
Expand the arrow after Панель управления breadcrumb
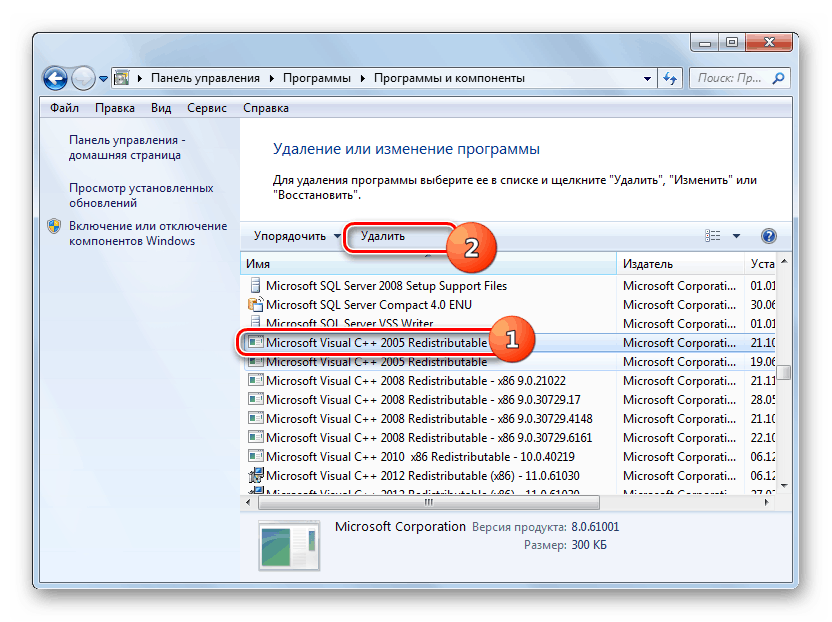(x=271, y=79)
